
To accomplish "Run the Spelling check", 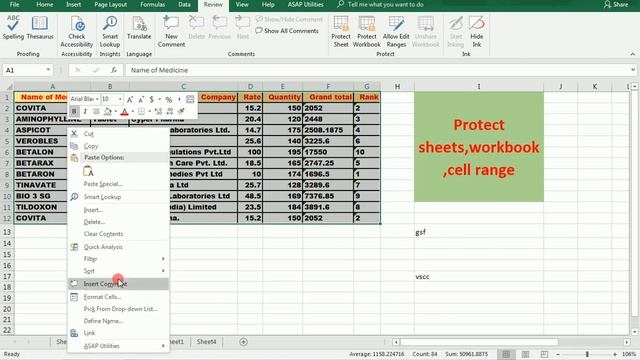I will pos(13,28).
